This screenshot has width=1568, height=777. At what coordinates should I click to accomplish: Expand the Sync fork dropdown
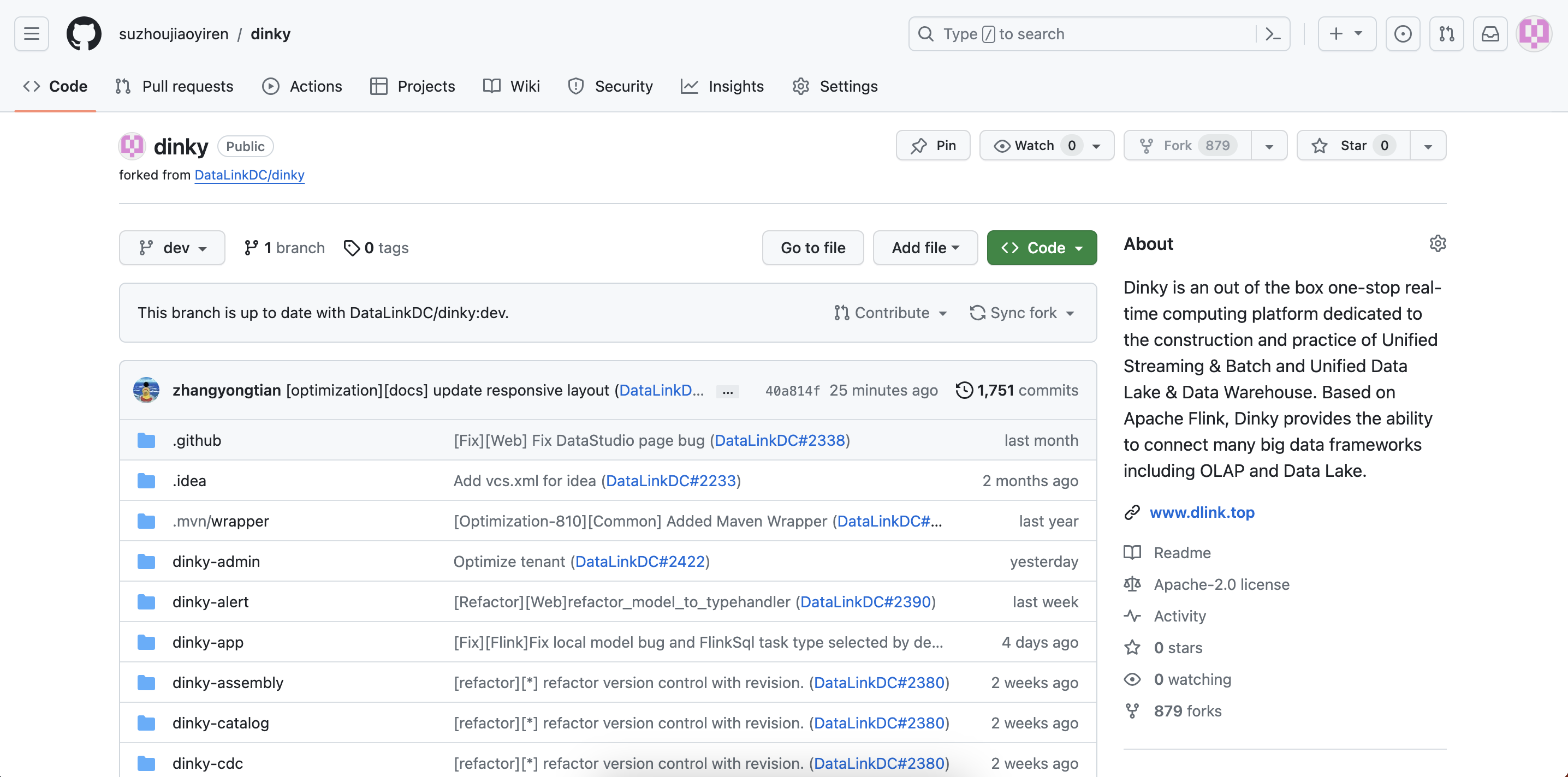pos(1022,313)
